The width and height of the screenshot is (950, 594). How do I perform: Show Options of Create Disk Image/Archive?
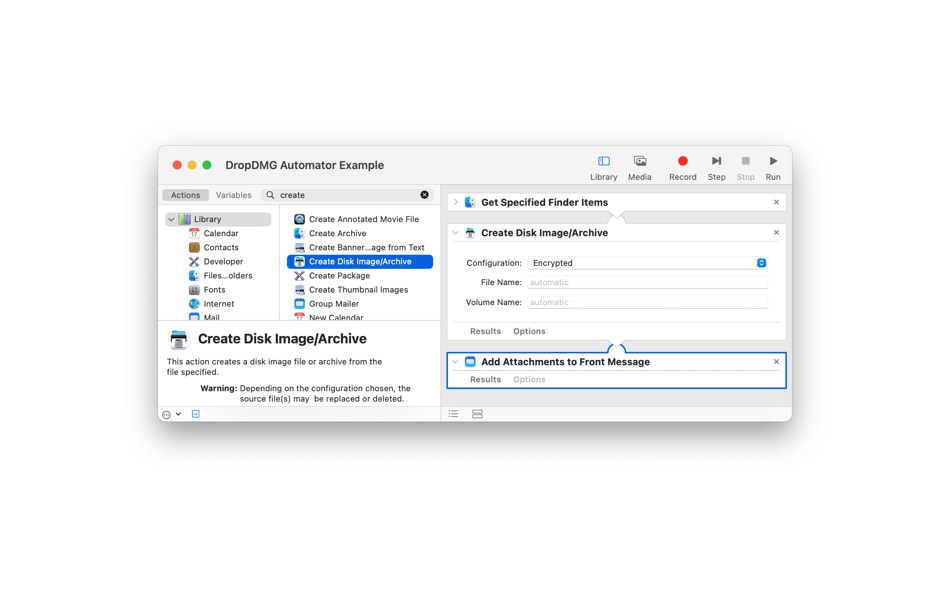(x=529, y=332)
